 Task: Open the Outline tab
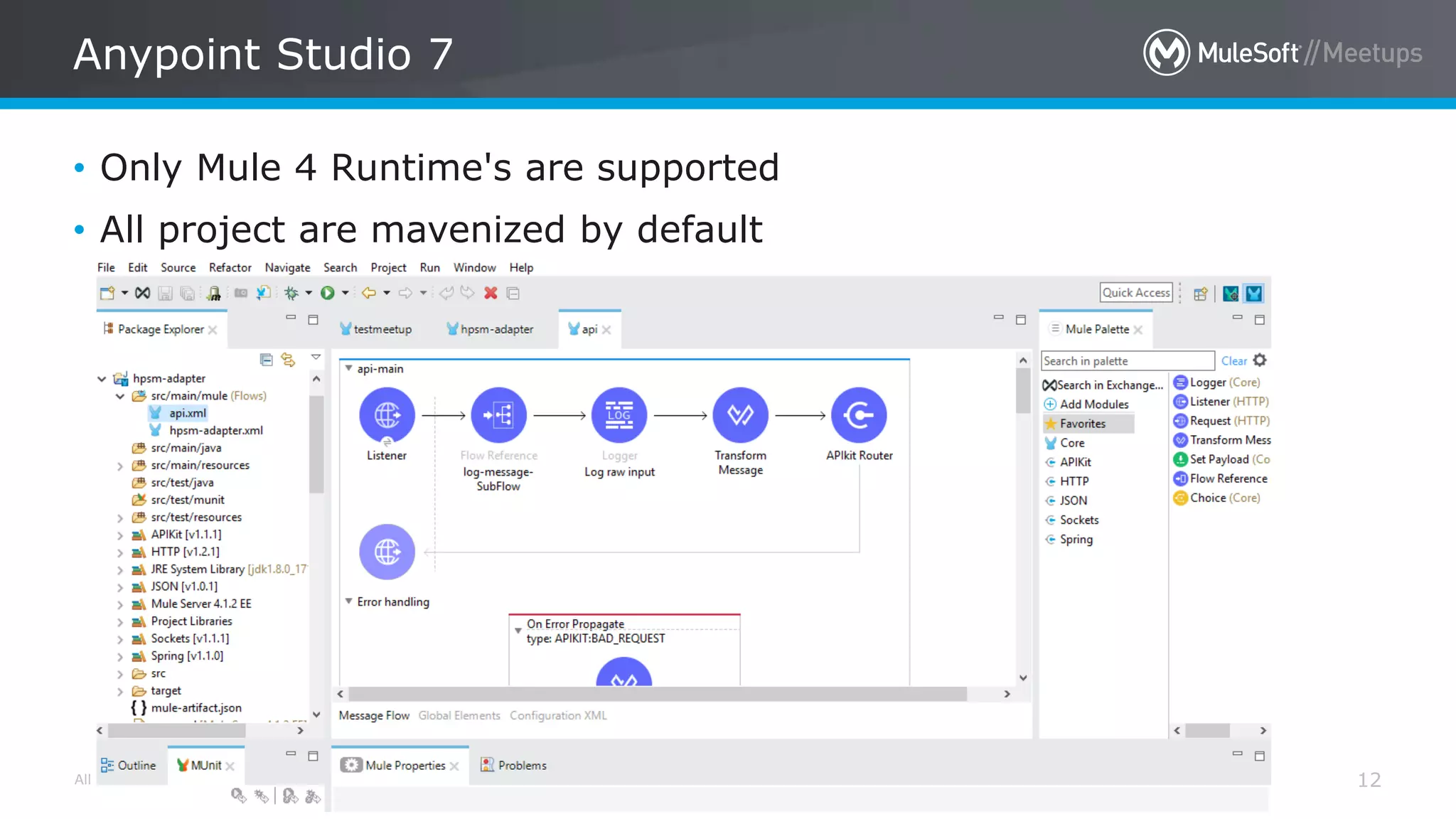pyautogui.click(x=129, y=765)
